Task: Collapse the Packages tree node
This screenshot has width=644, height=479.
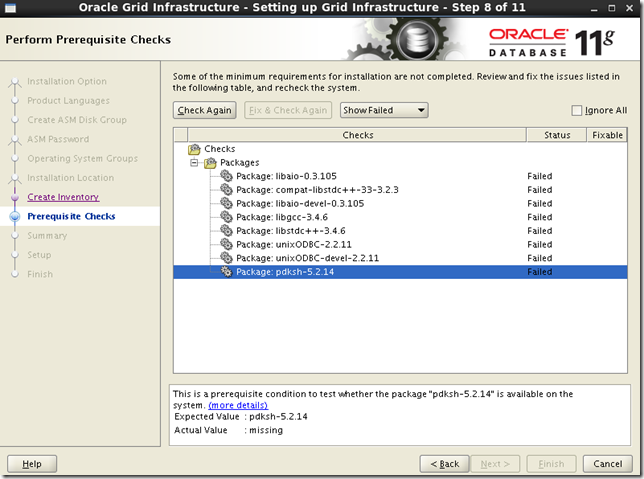Action: coord(194,163)
